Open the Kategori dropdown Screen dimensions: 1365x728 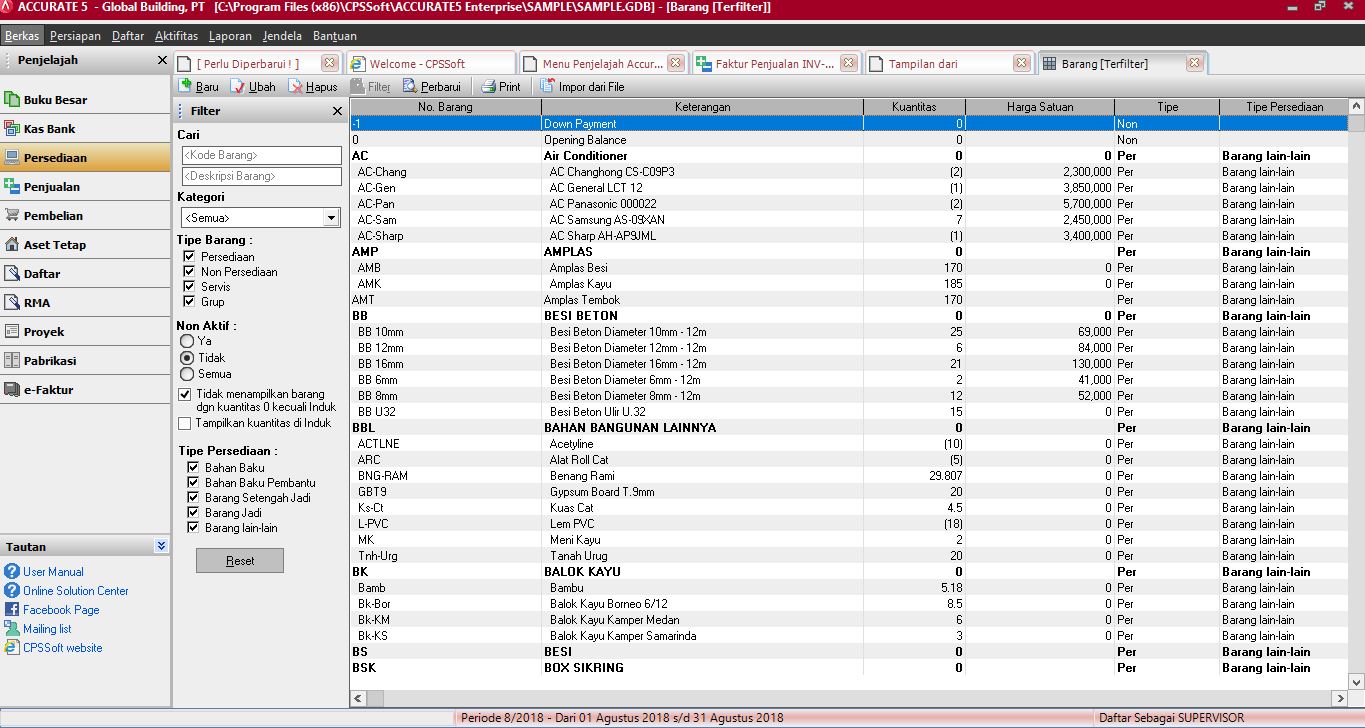[332, 218]
